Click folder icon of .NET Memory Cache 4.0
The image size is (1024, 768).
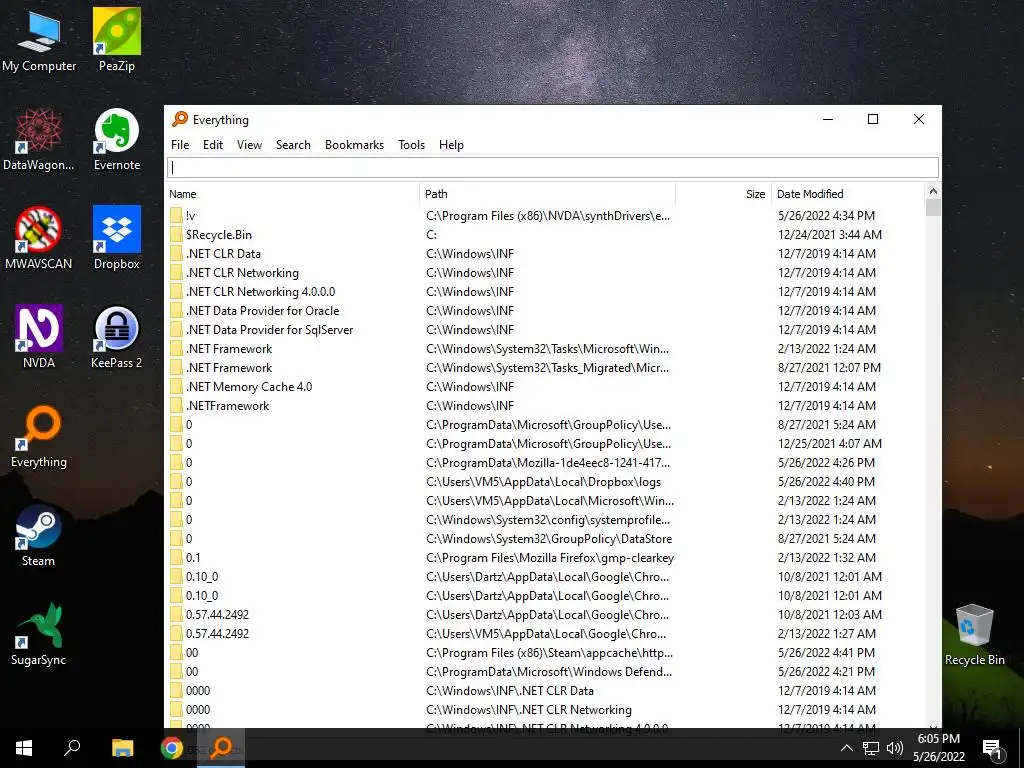[176, 387]
